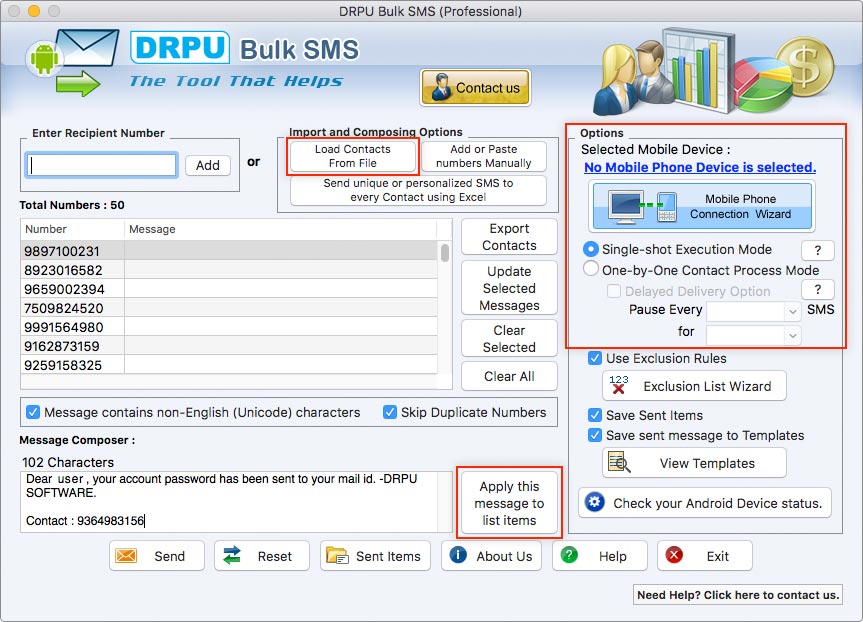Click Send unique personalized SMS using Excel
The image size is (863, 622).
[418, 190]
